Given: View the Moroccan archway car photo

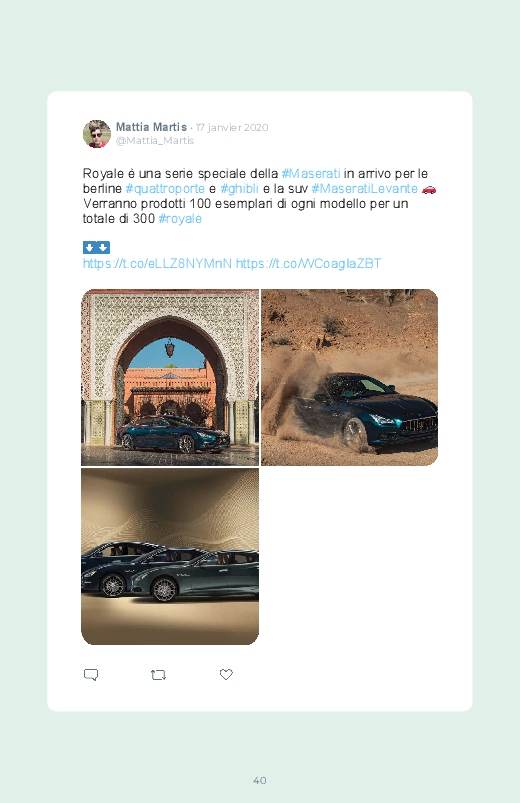Looking at the screenshot, I should (x=170, y=377).
